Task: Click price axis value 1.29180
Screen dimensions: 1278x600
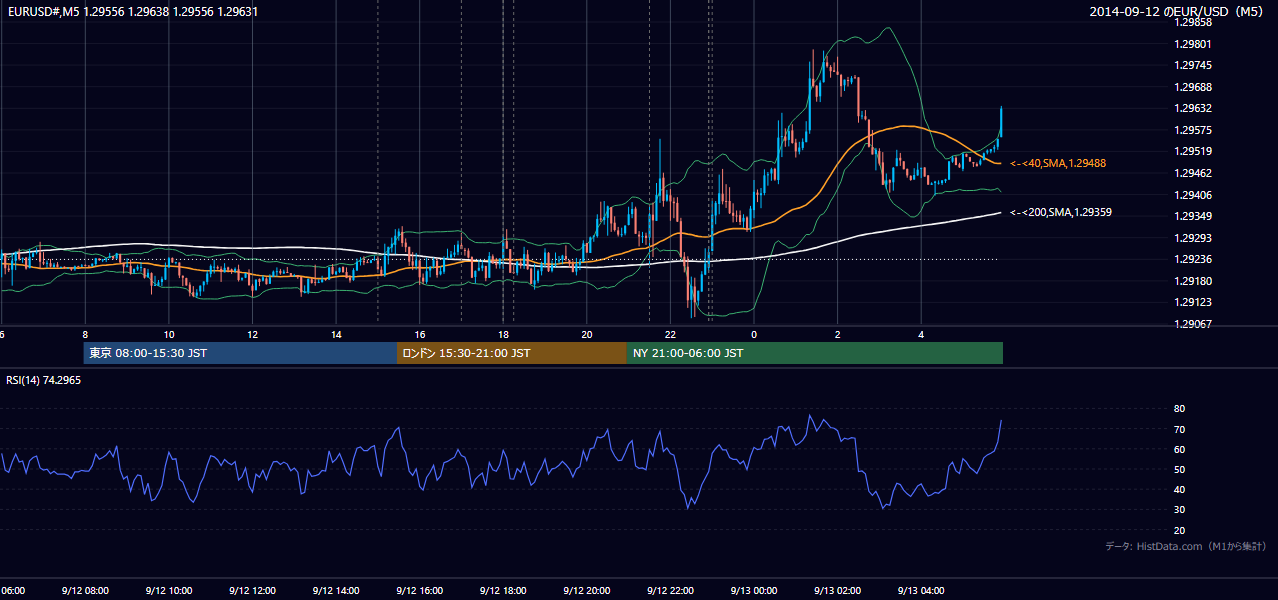Action: [1192, 281]
